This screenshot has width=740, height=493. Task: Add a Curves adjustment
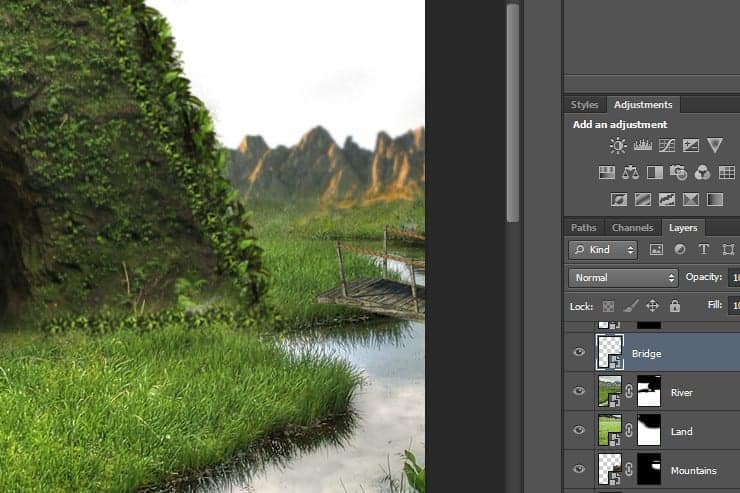click(x=666, y=146)
